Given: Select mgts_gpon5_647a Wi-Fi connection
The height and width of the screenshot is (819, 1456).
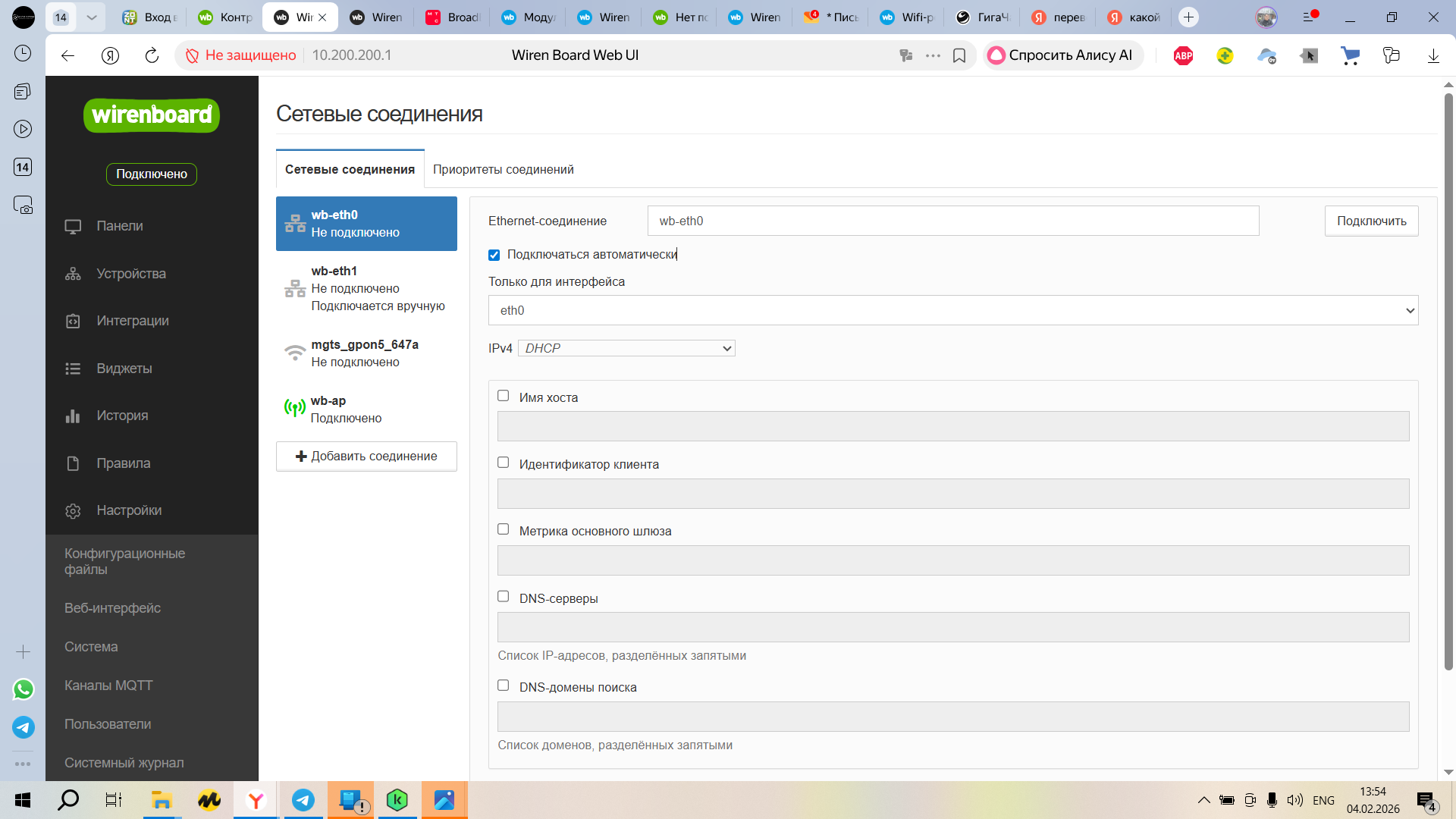Looking at the screenshot, I should pyautogui.click(x=366, y=353).
